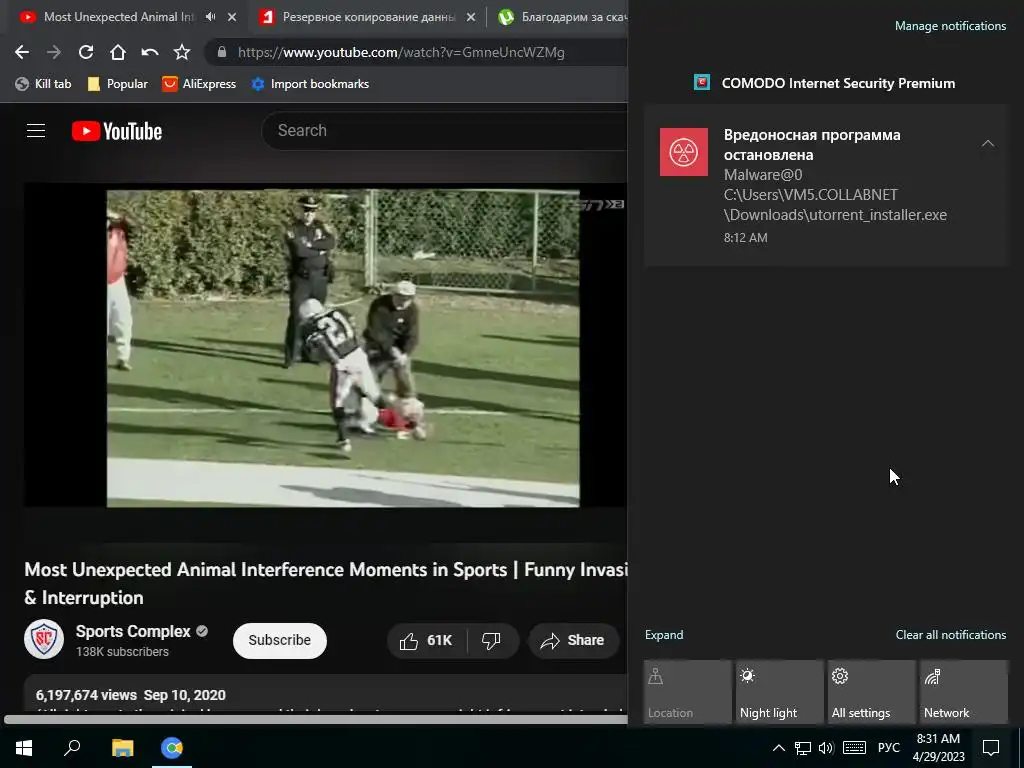Open the Network quick action
The height and width of the screenshot is (768, 1024).
tap(964, 692)
